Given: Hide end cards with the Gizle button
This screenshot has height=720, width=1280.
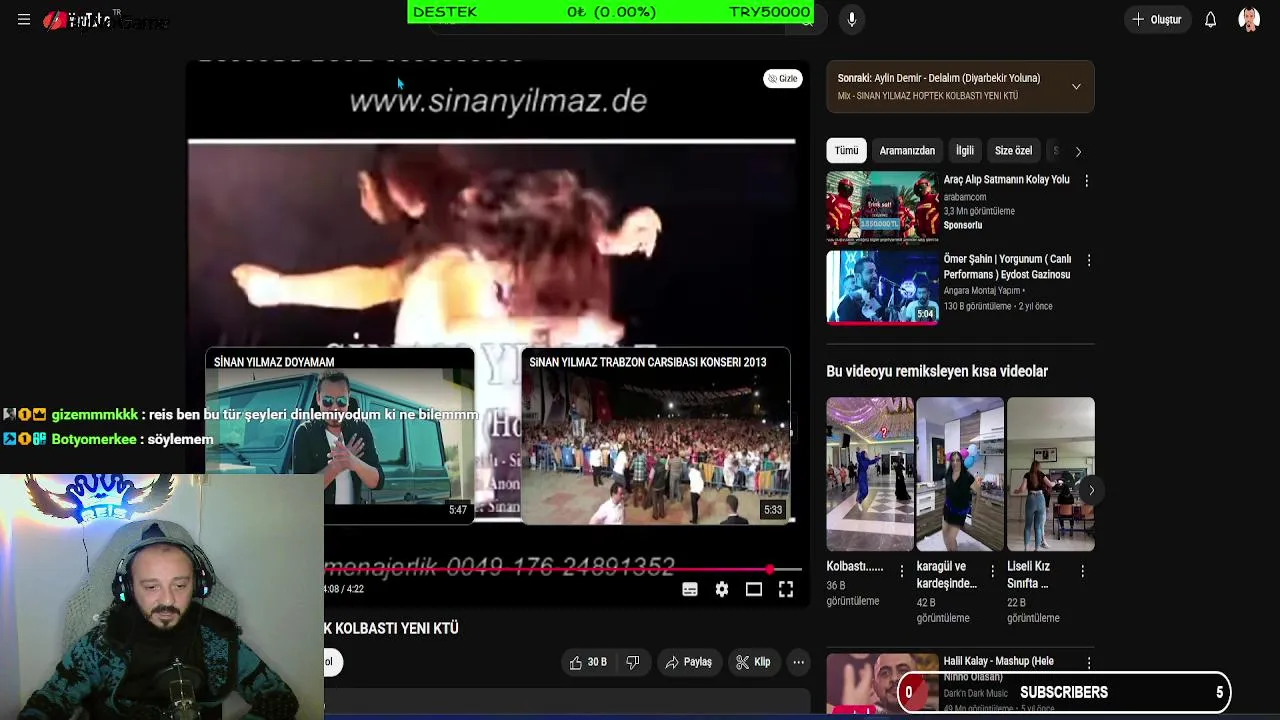Looking at the screenshot, I should point(782,79).
